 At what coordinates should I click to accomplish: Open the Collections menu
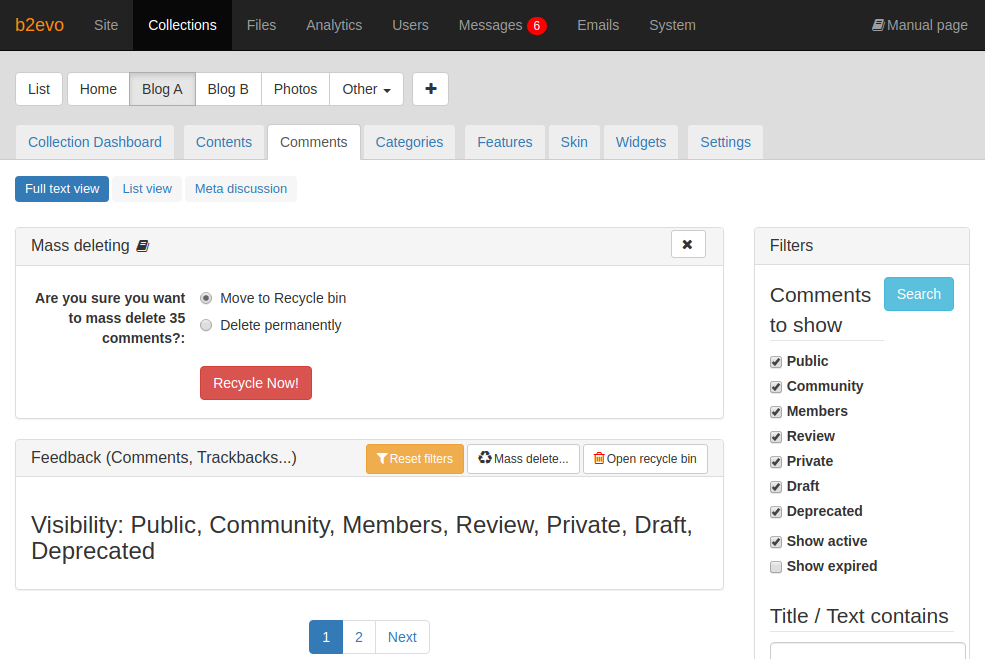[x=182, y=25]
